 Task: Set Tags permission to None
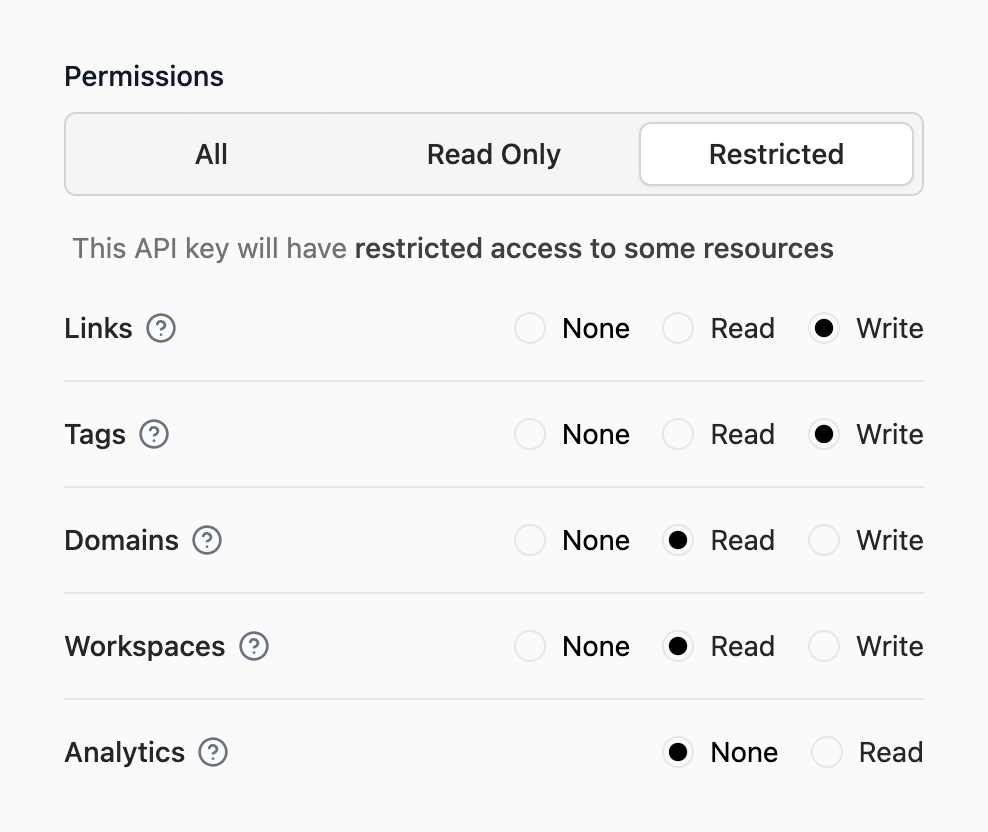coord(530,435)
